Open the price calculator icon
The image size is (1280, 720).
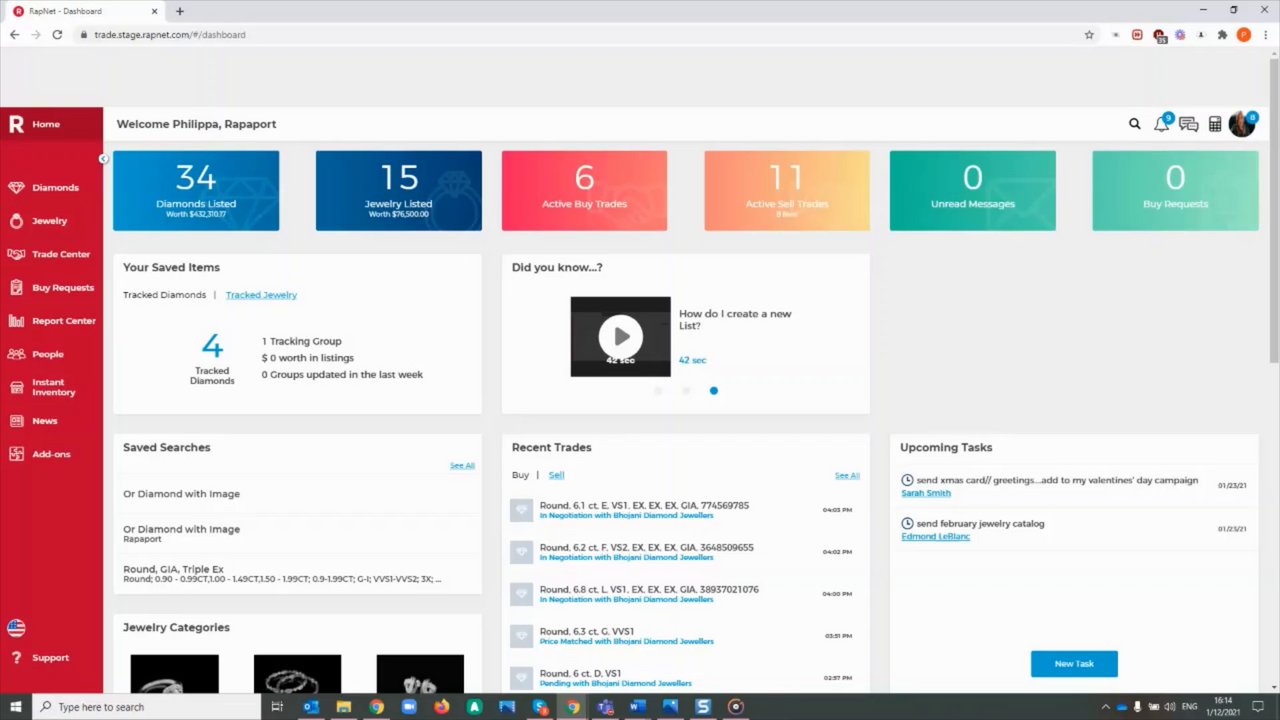(1215, 124)
